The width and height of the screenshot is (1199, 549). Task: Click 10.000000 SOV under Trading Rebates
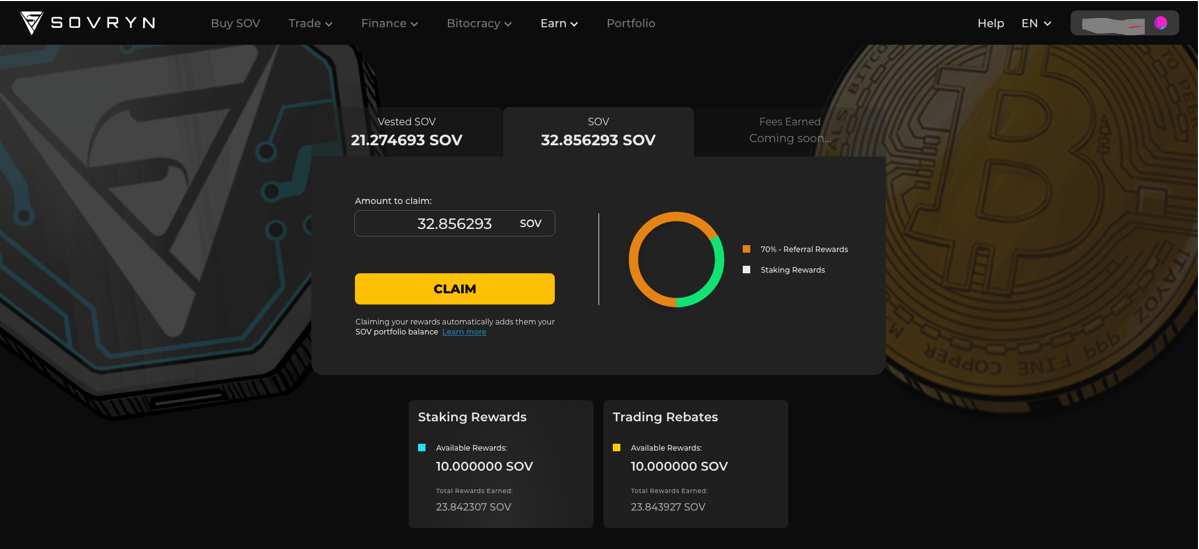679,466
